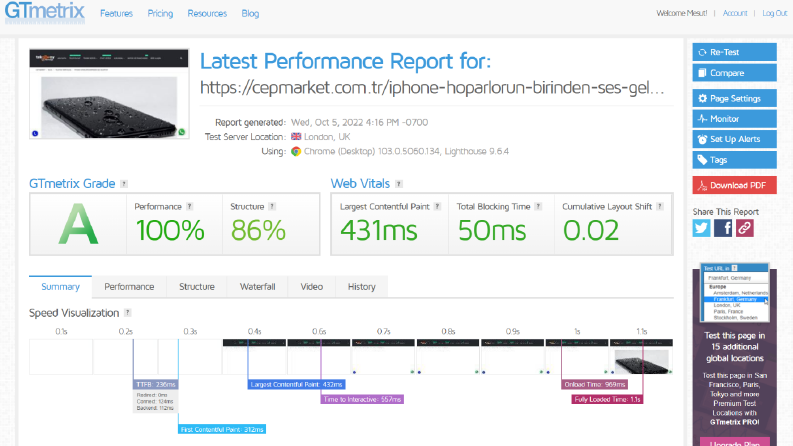Click the Page Settings gear icon
The height and width of the screenshot is (446, 793).
(702, 99)
